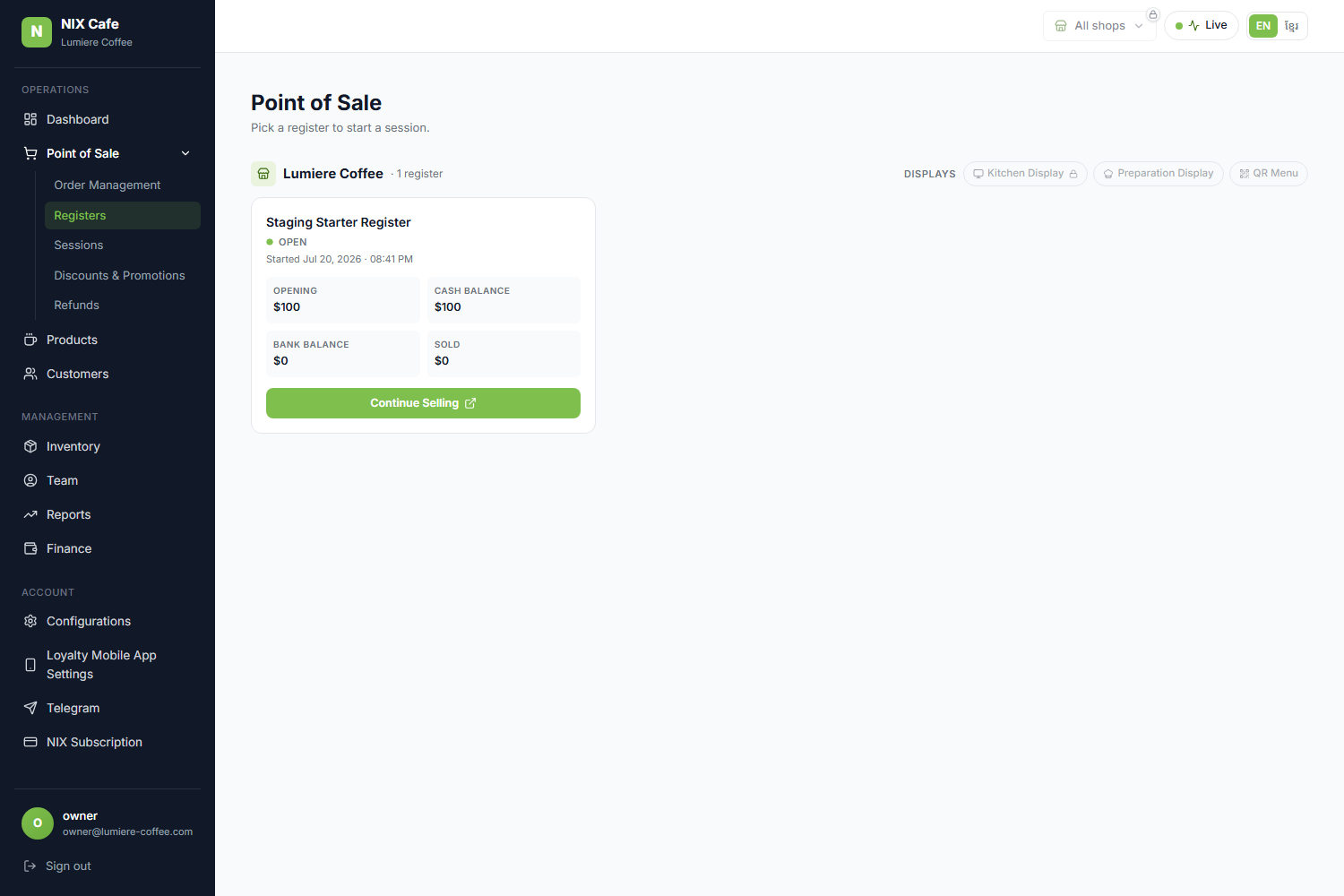1344x896 pixels.
Task: Click the Products cup icon
Action: (30, 340)
